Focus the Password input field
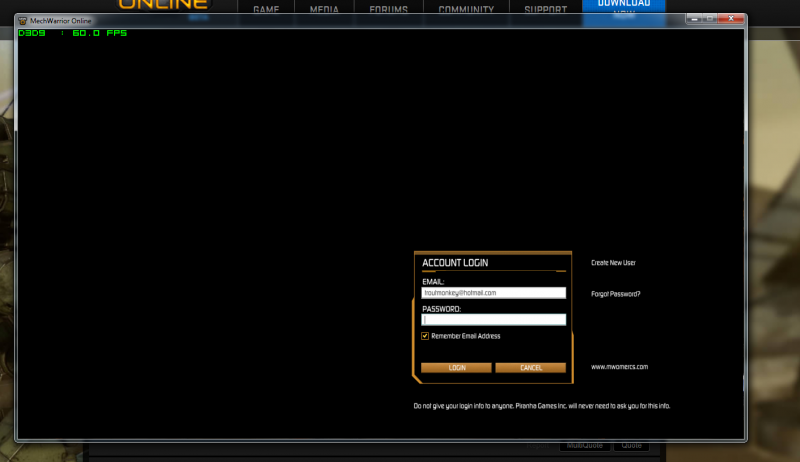 click(x=493, y=320)
